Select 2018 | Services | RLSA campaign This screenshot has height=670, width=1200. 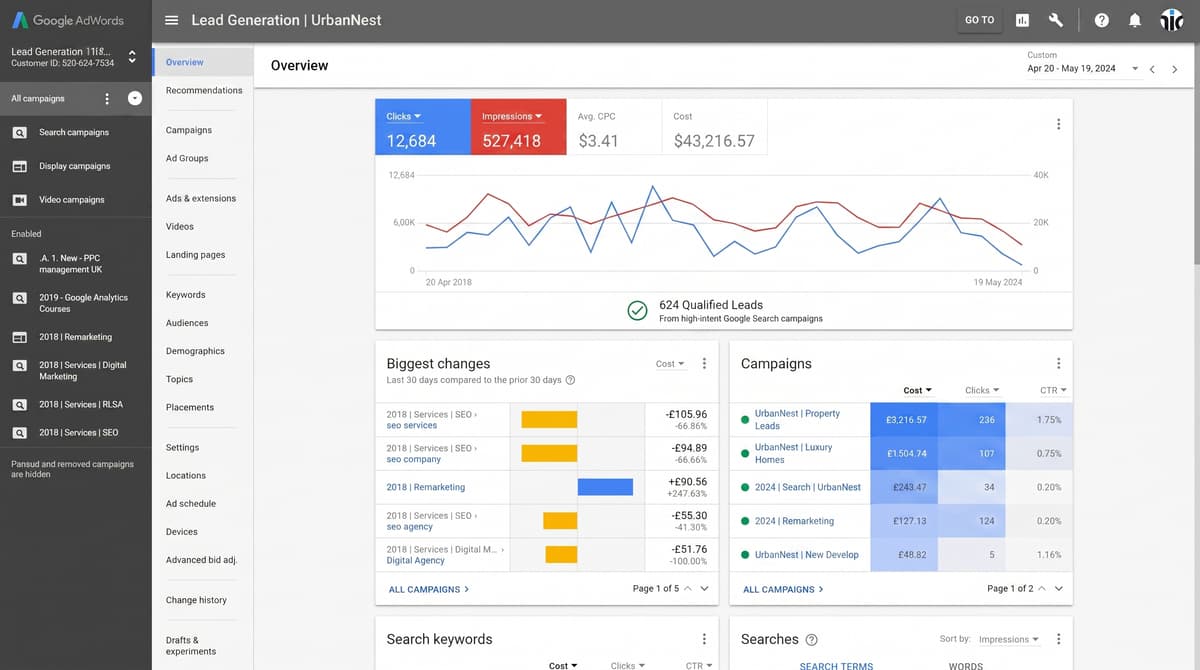tap(81, 404)
